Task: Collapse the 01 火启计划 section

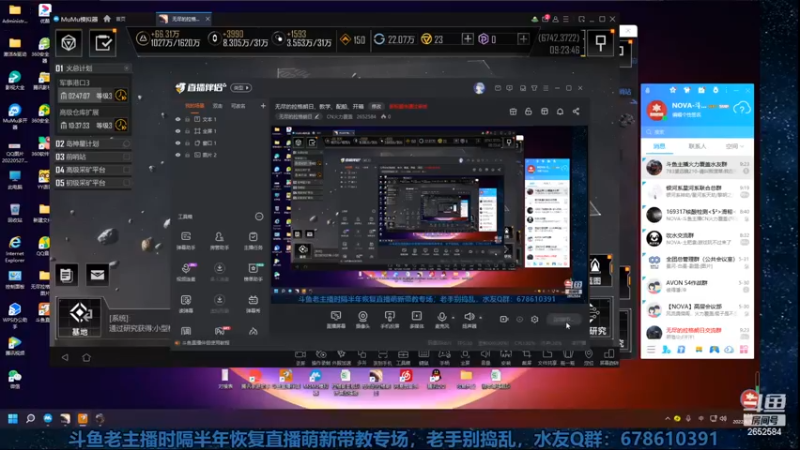Action: [x=127, y=68]
